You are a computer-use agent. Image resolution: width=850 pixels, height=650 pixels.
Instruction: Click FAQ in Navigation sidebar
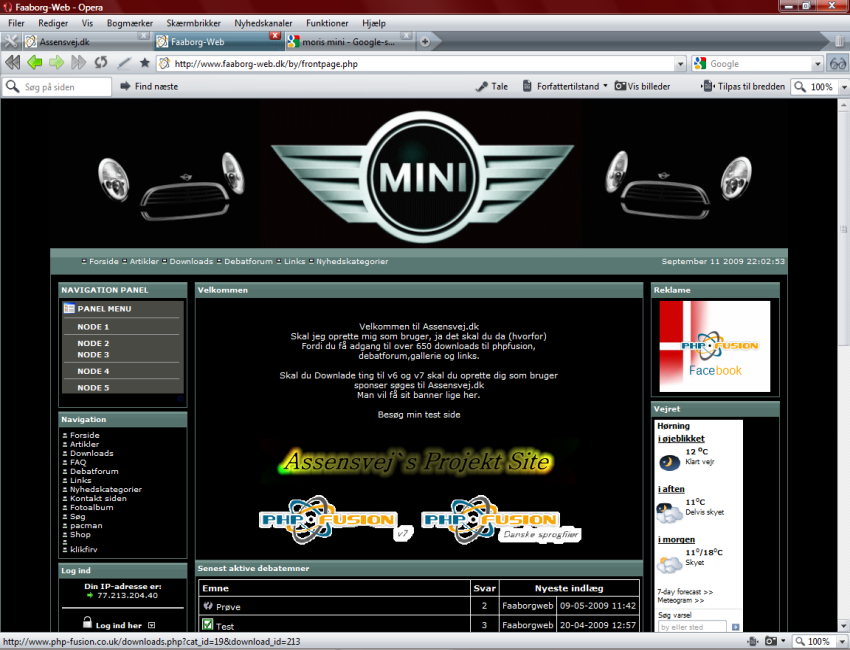point(78,462)
